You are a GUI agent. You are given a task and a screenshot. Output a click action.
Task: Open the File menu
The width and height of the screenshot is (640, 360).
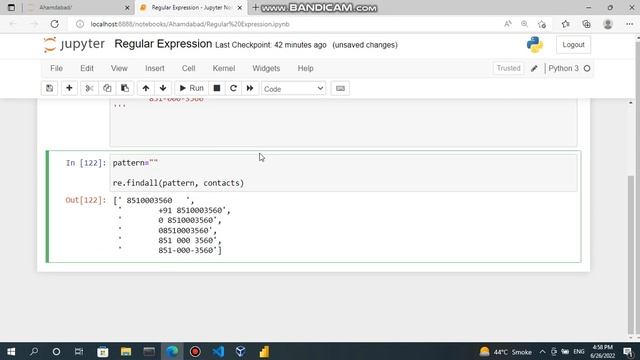56,69
